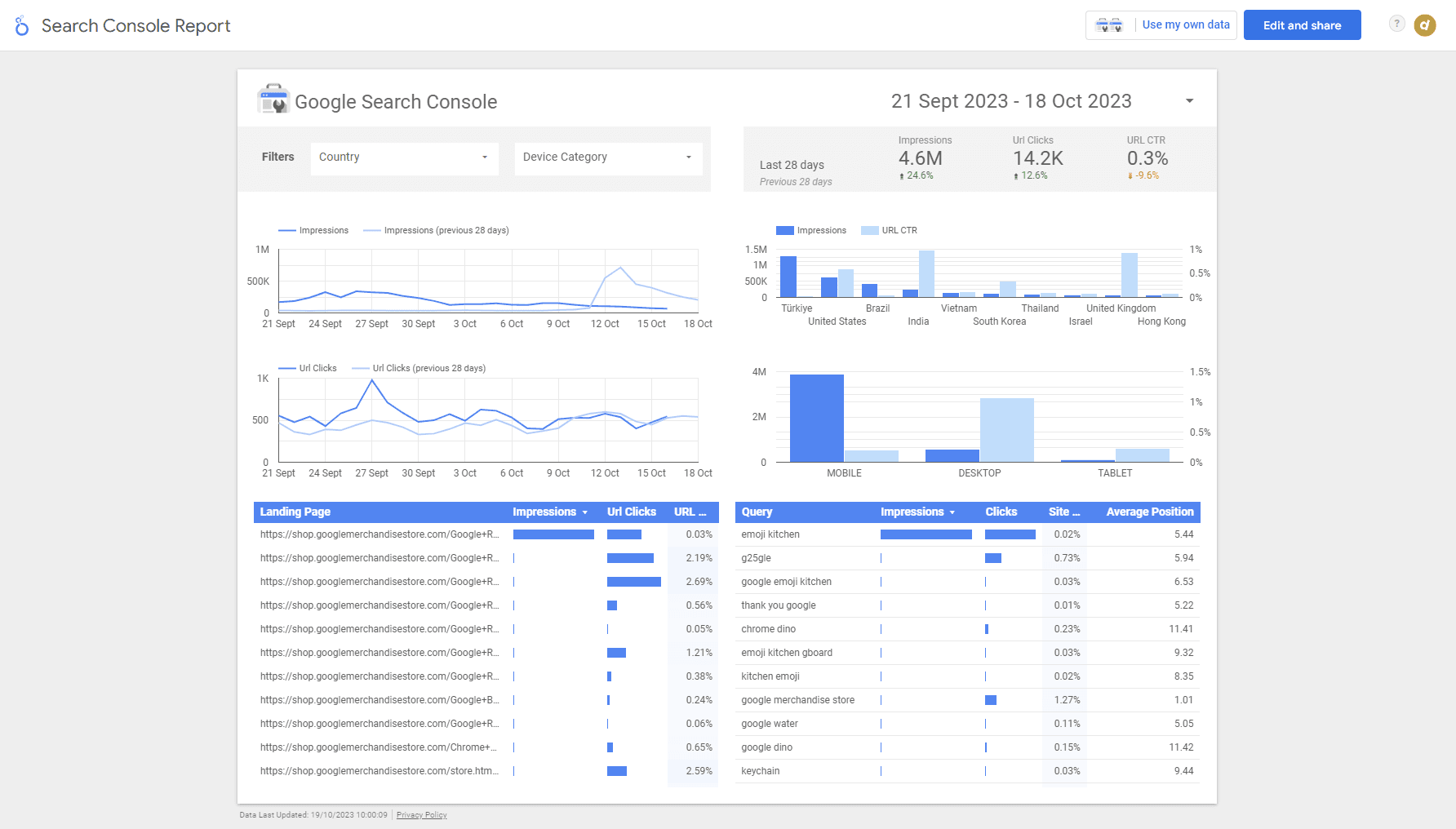1456x829 pixels.
Task: Click the landing page URL ending store.htm
Action: (x=380, y=771)
